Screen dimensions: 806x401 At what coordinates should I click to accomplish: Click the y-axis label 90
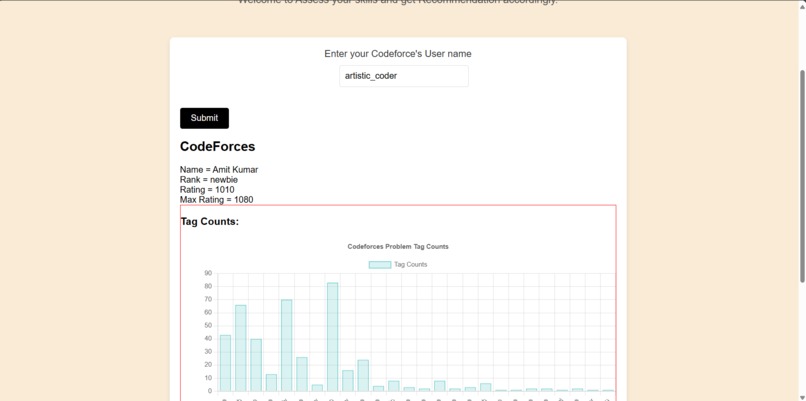(x=208, y=273)
